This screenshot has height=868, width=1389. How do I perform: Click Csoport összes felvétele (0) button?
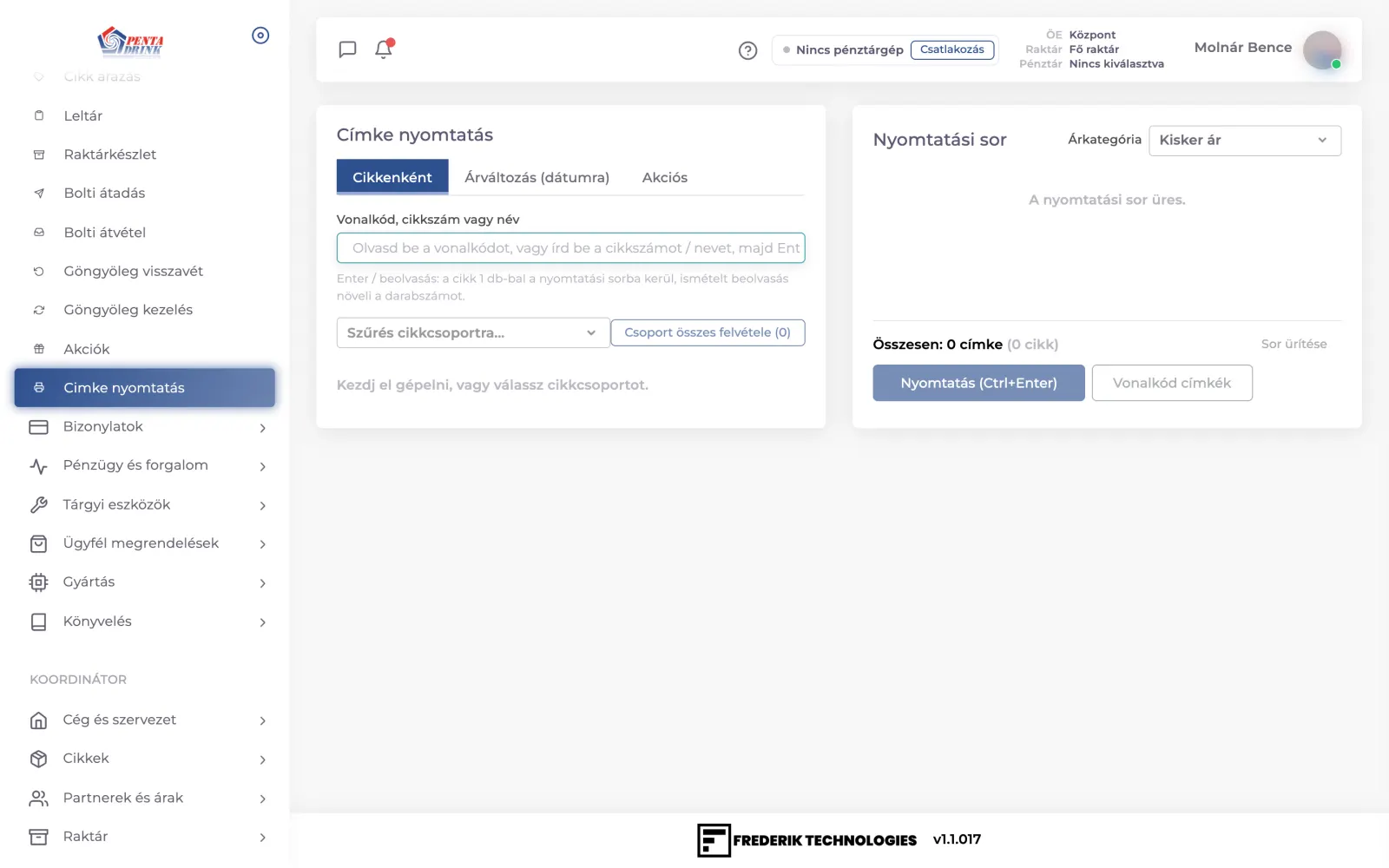point(708,332)
